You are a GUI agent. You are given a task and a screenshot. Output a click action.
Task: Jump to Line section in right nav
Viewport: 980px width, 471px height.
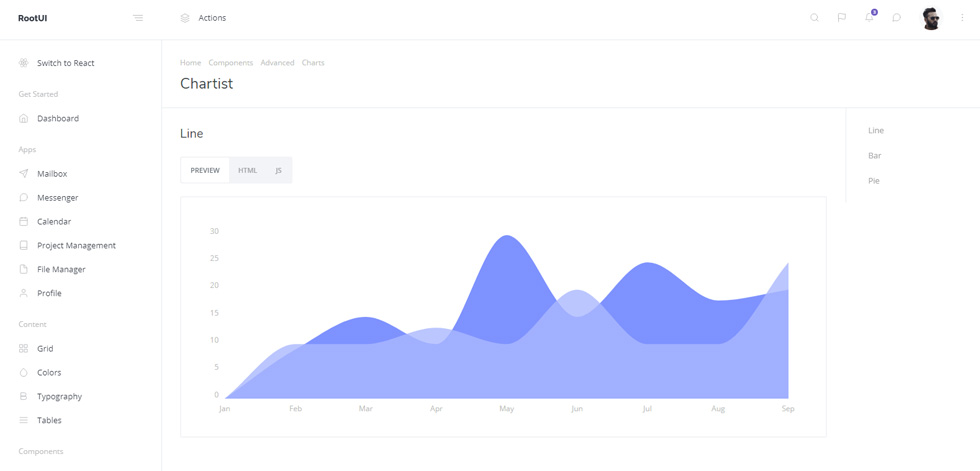click(x=876, y=131)
